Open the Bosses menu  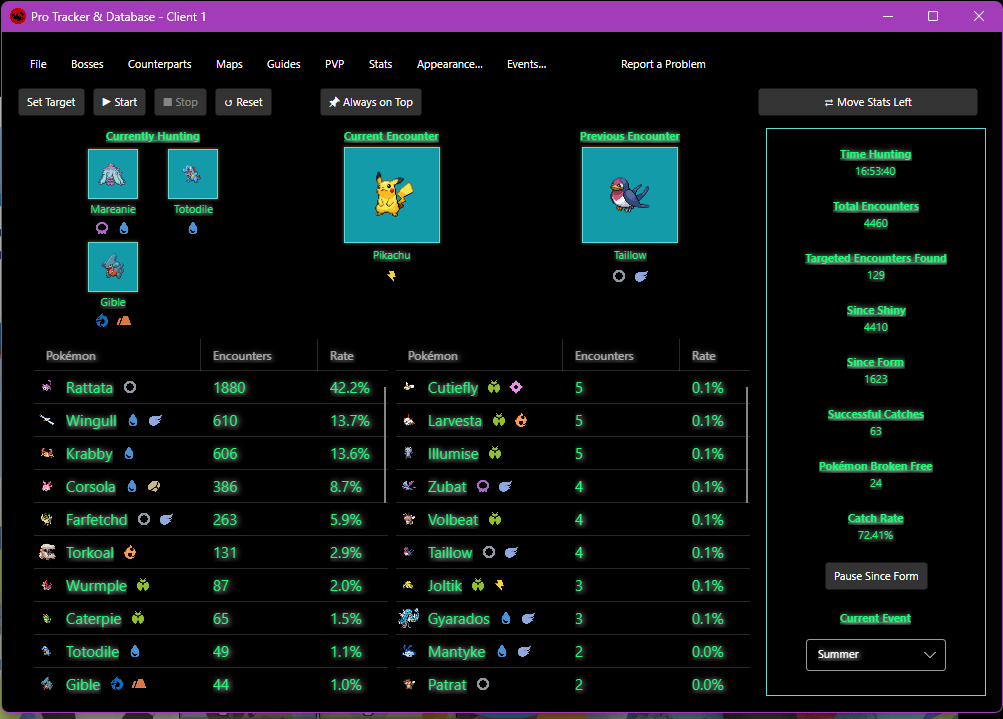[x=87, y=64]
